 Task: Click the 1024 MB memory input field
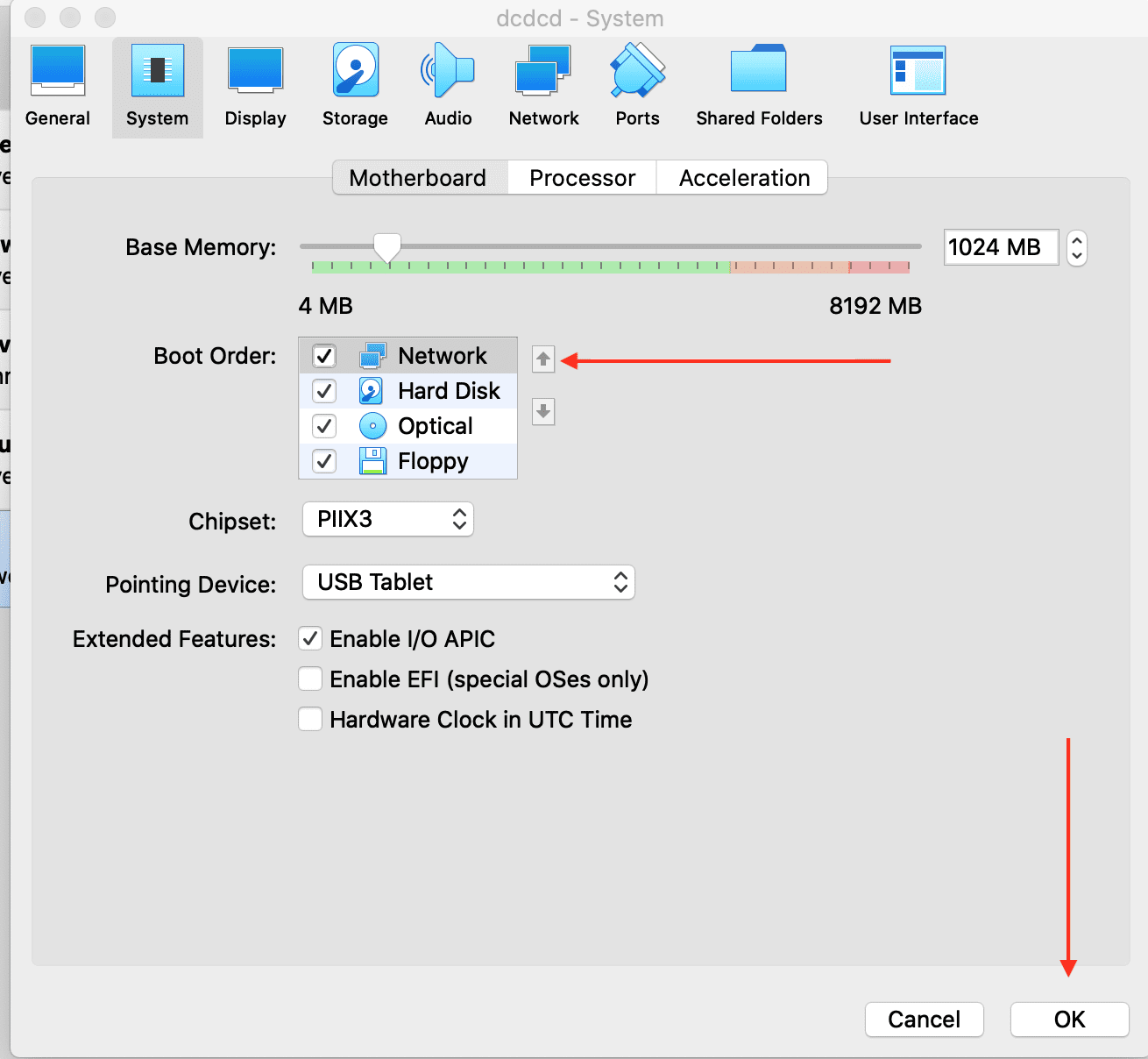[x=1000, y=247]
